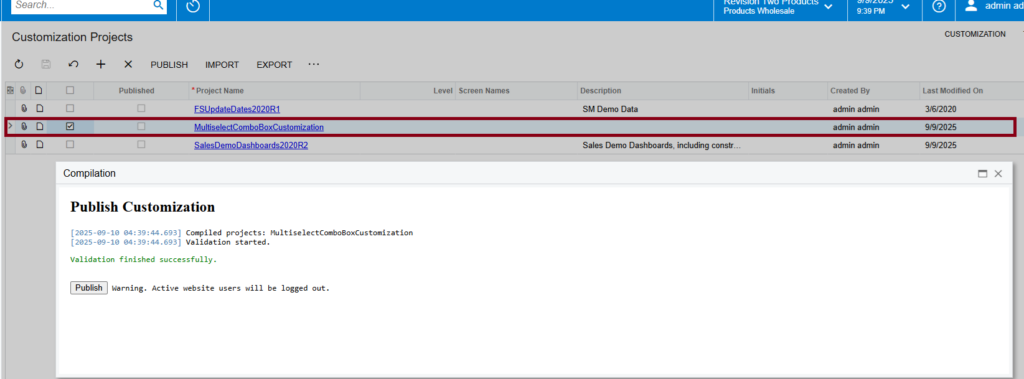Add new project with plus icon

pos(101,65)
